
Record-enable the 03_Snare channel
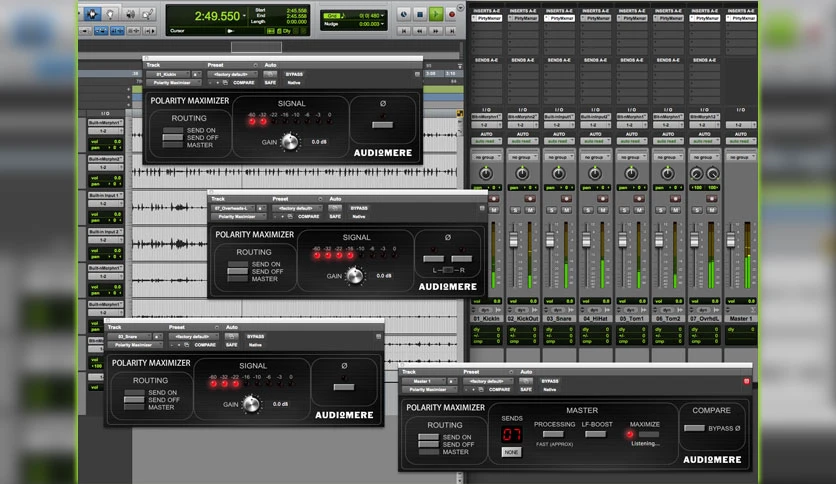[566, 199]
